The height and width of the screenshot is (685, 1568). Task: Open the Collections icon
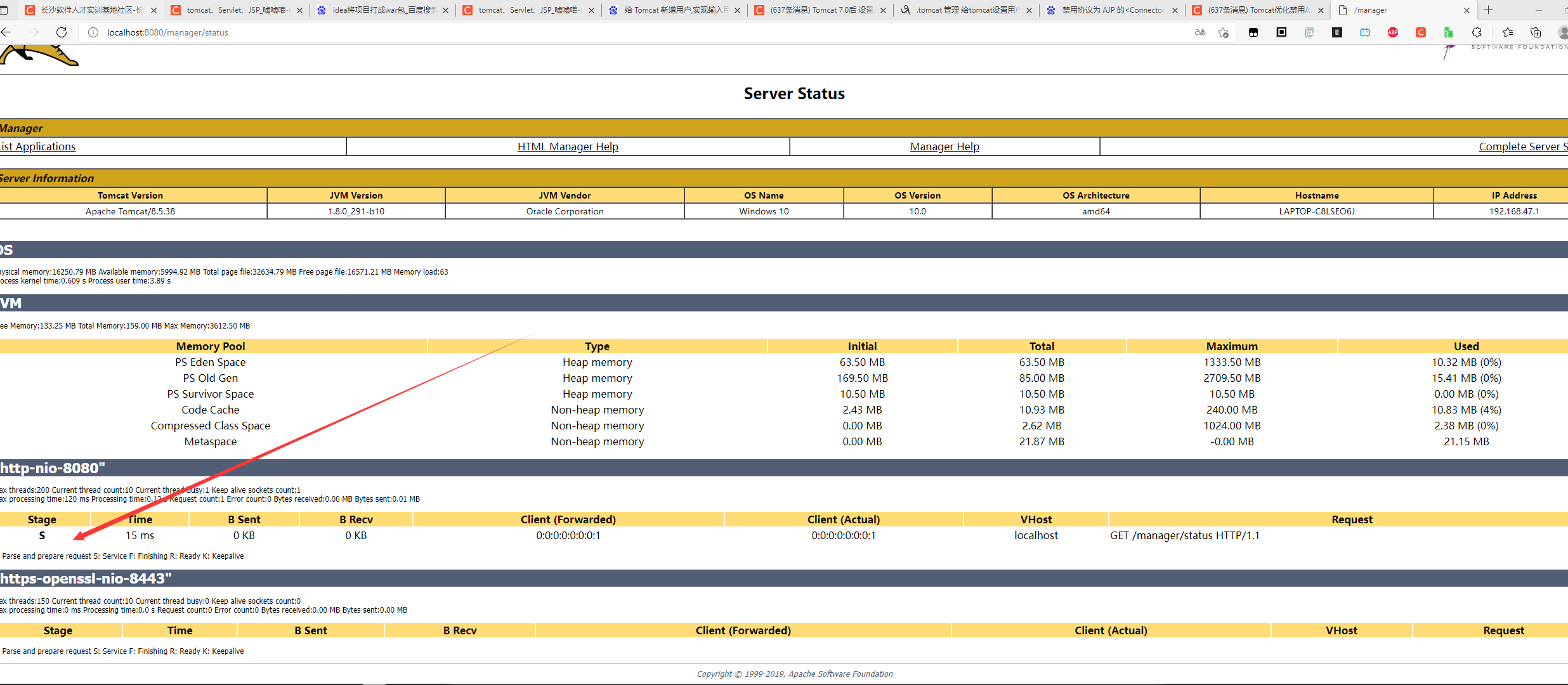[1536, 32]
